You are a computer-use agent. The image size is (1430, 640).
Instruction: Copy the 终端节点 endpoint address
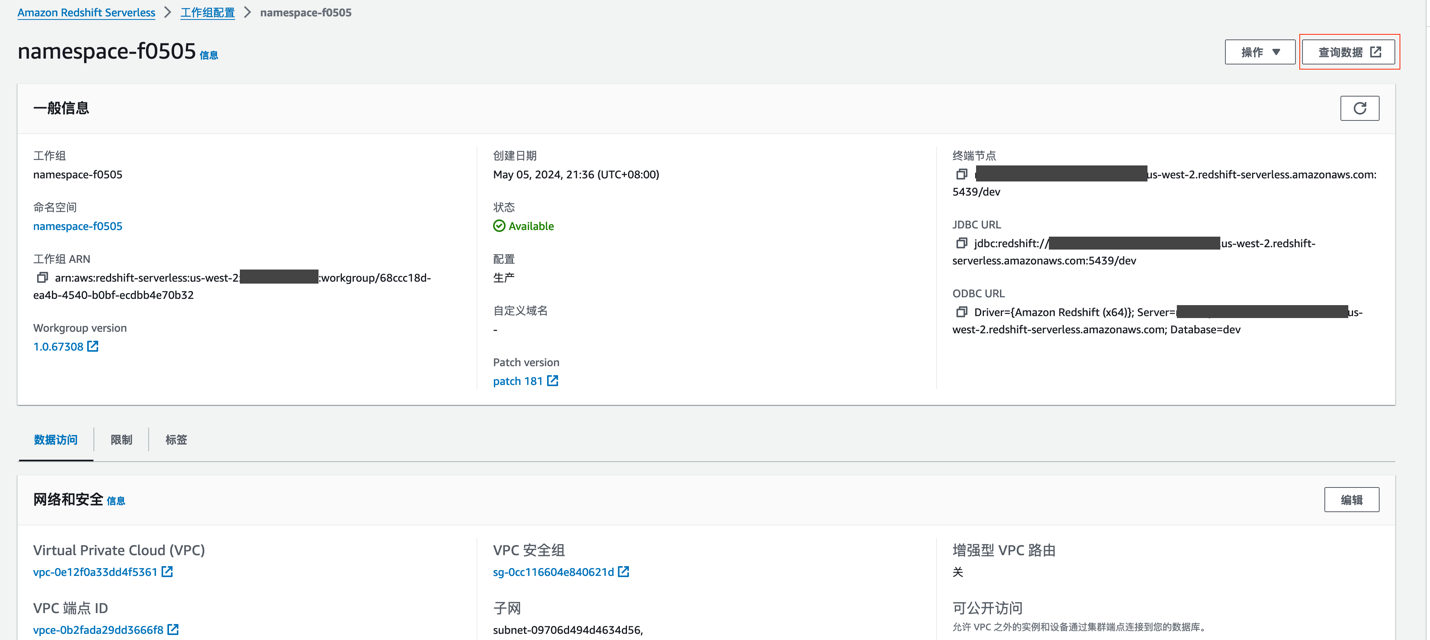click(x=961, y=174)
